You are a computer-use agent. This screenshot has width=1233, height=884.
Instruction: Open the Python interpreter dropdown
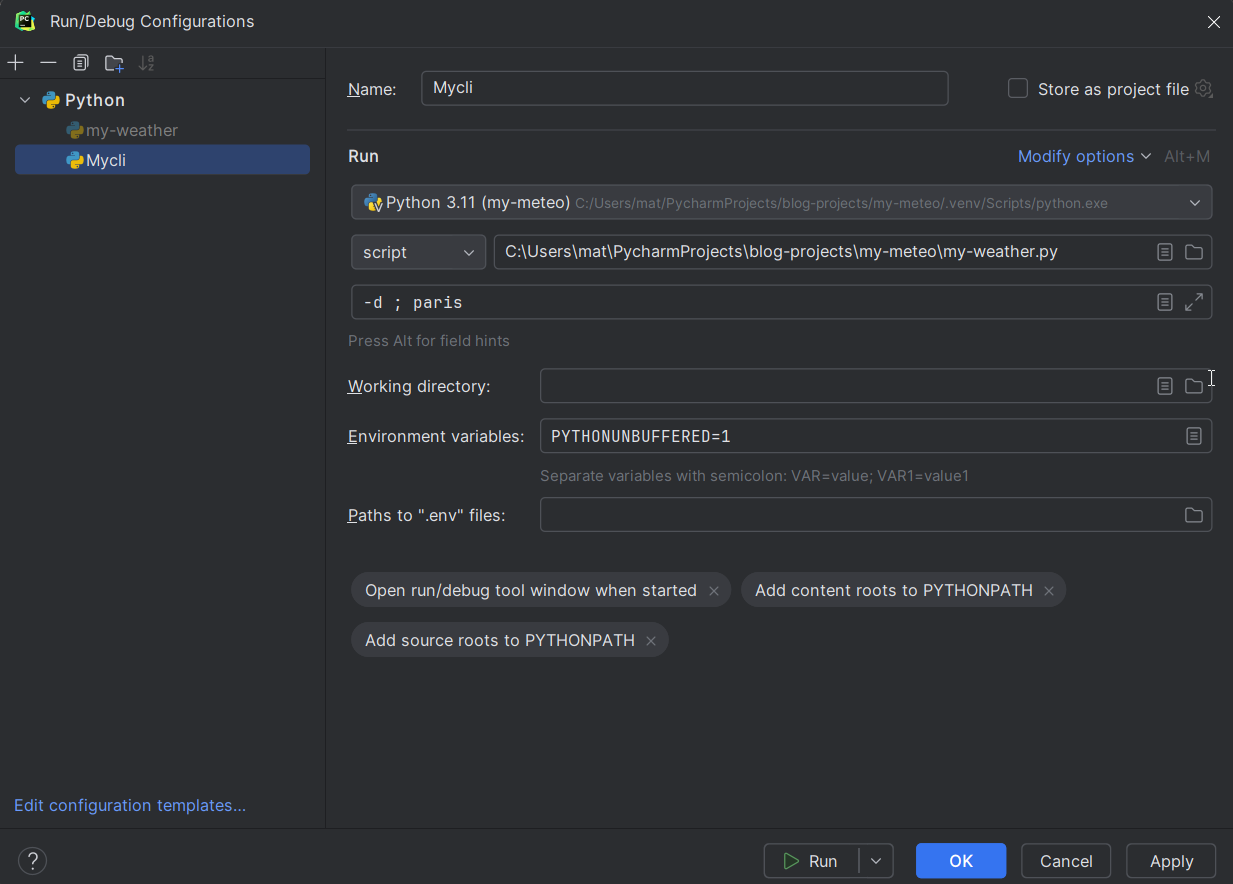(x=1194, y=203)
